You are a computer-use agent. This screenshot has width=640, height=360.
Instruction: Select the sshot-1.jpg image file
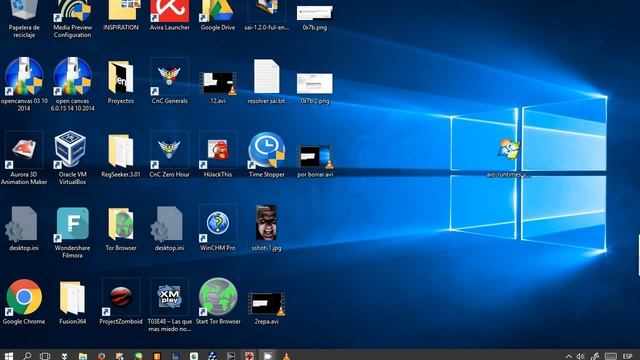[x=267, y=229]
